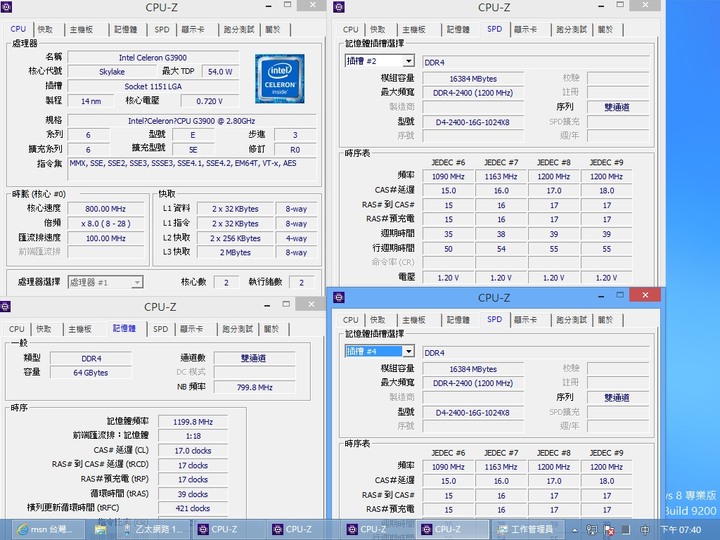Click the CPU-Z logo icon in the Celeron G3900 window title bar
Viewport: 720px width, 540px height.
click(6, 7)
